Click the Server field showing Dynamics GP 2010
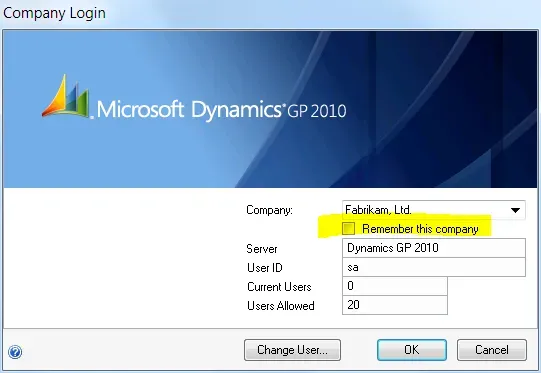The width and height of the screenshot is (541, 373). point(434,248)
